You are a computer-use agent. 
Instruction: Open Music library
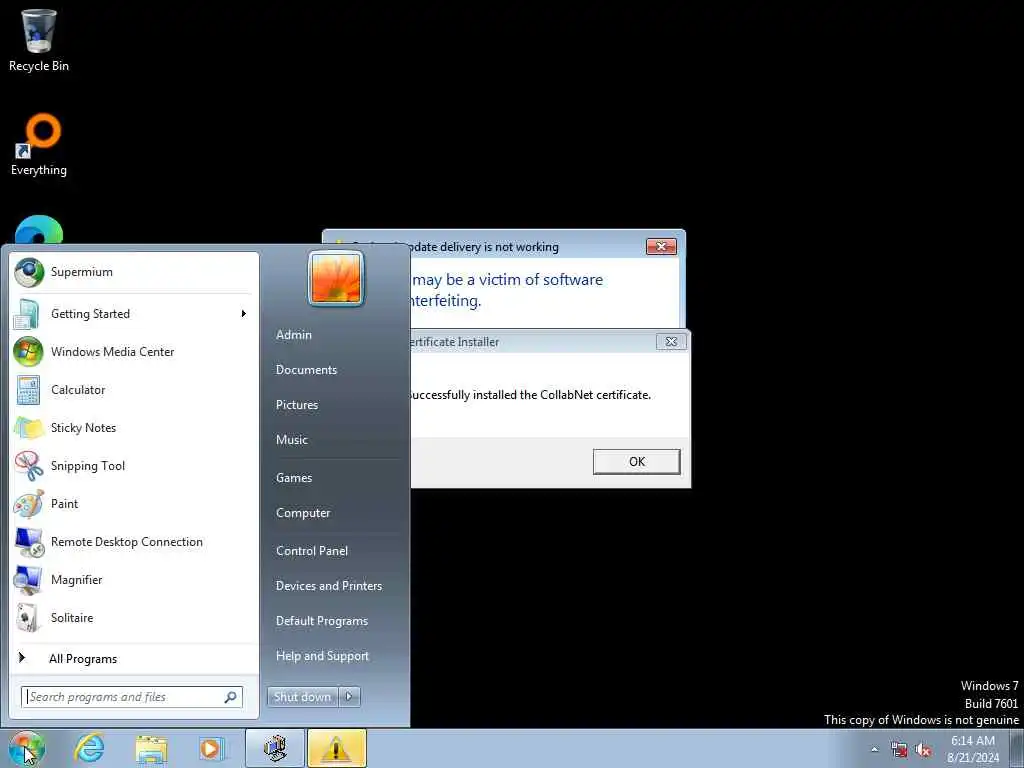coord(292,440)
